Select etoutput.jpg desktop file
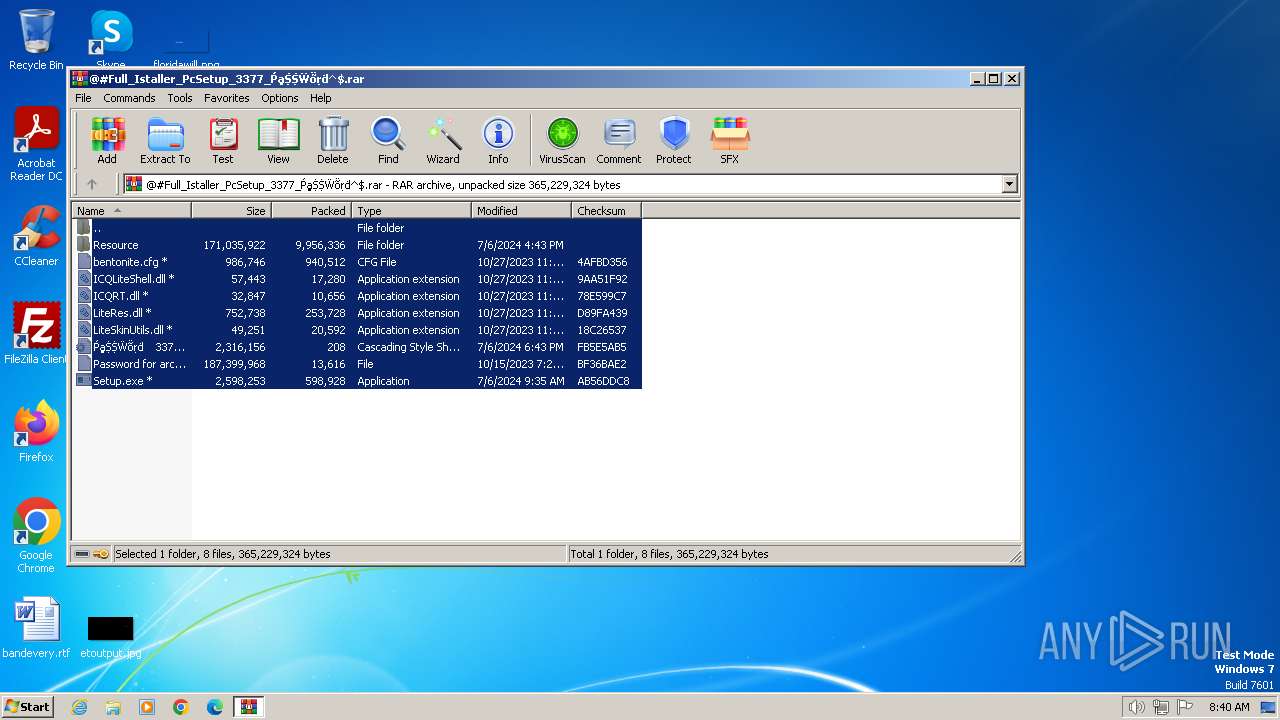The width and height of the screenshot is (1280, 720). point(110,637)
